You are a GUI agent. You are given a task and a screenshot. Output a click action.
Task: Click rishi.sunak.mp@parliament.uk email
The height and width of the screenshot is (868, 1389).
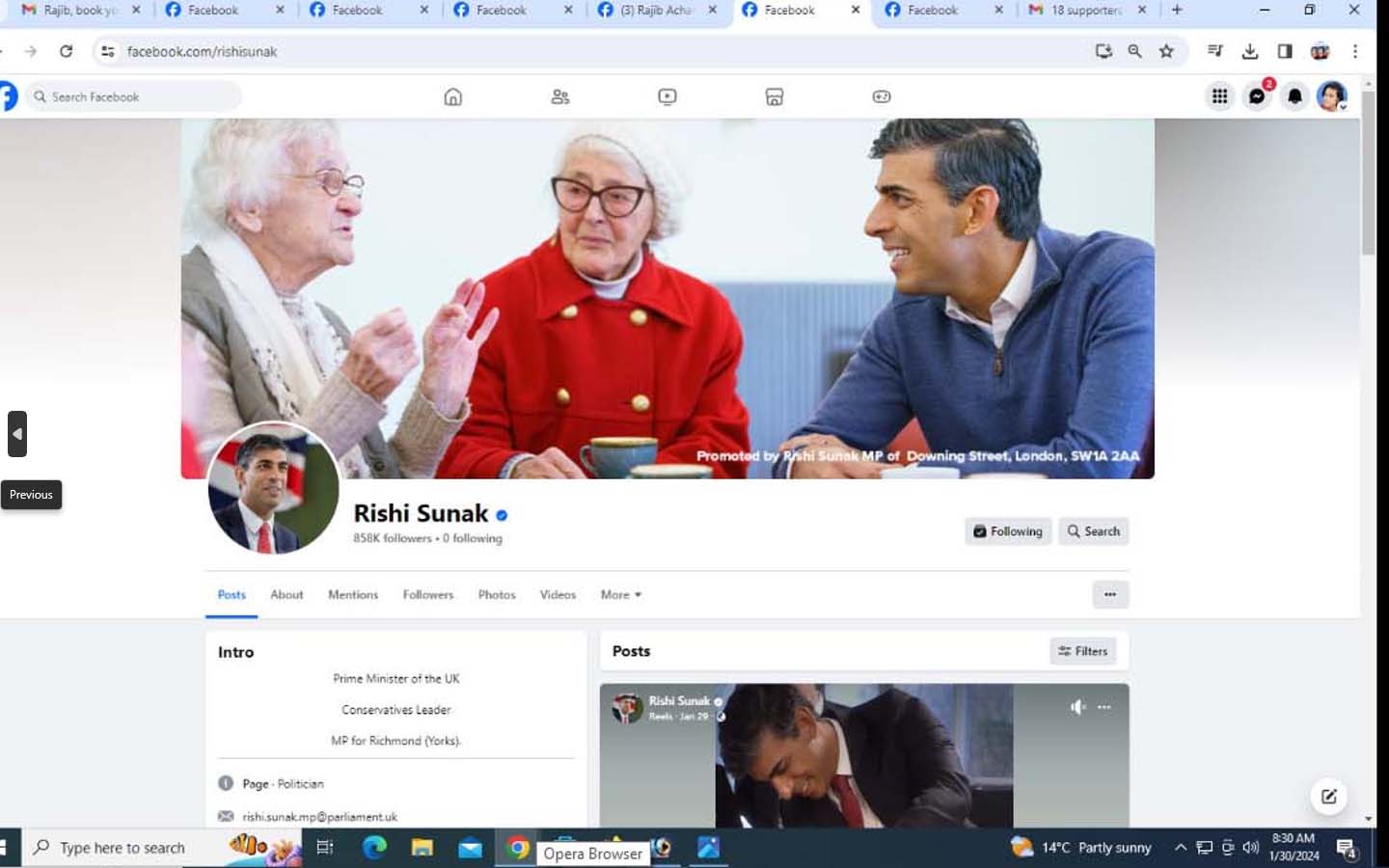point(319,817)
